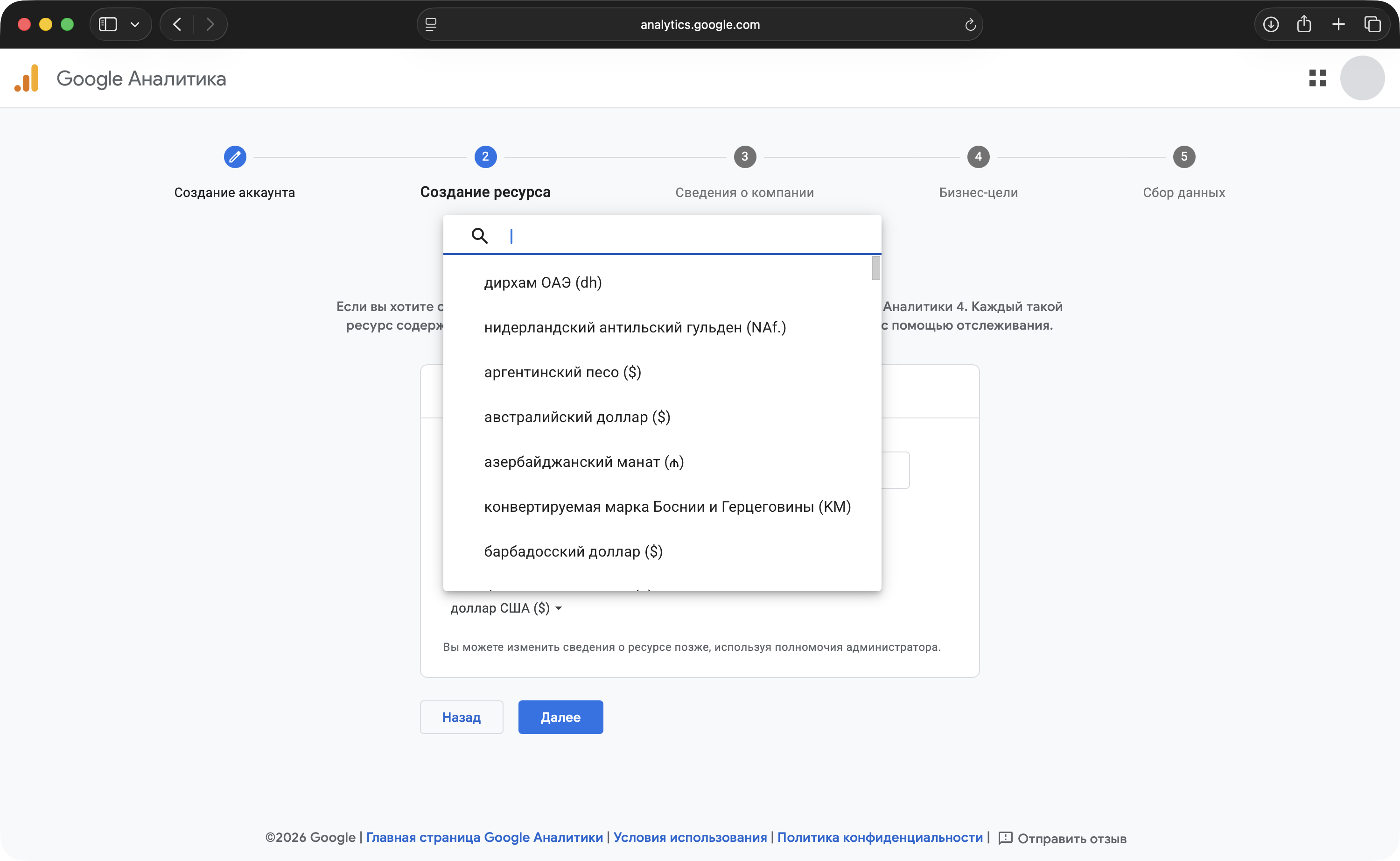The width and height of the screenshot is (1400, 861).
Task: Select step 4 Бизнес-цели
Action: point(978,156)
